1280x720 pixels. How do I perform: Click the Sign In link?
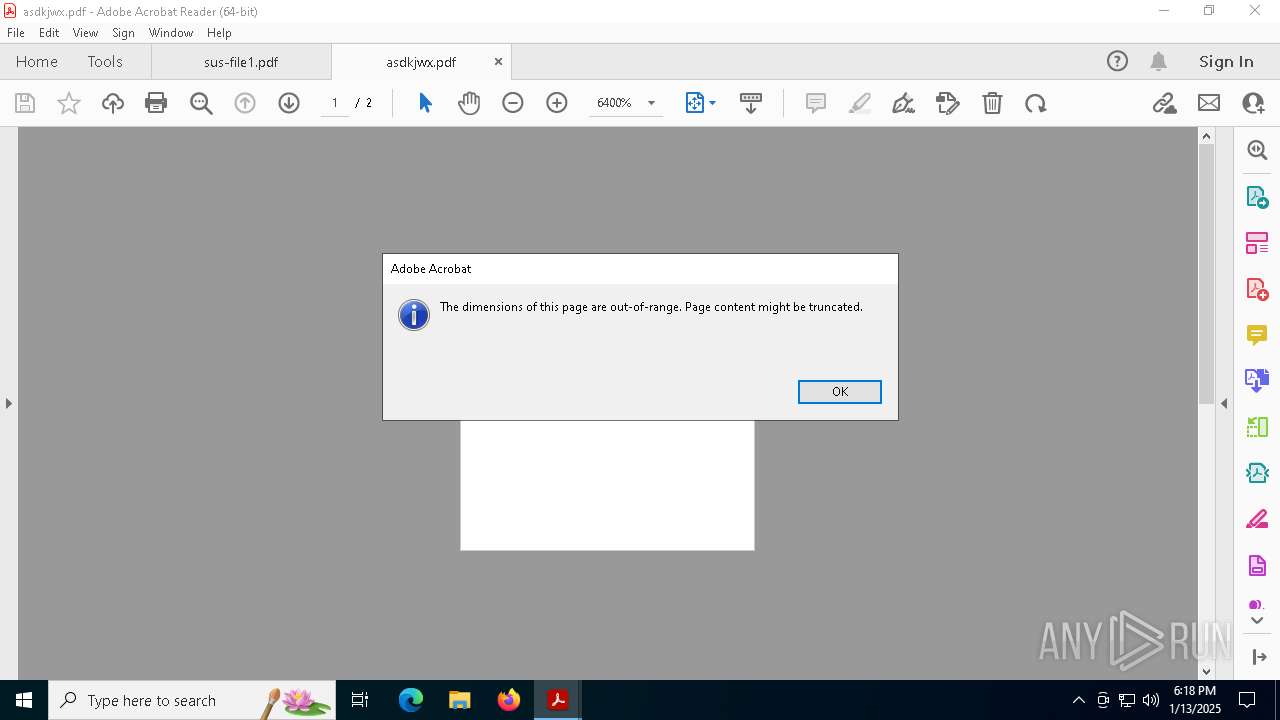click(1226, 62)
